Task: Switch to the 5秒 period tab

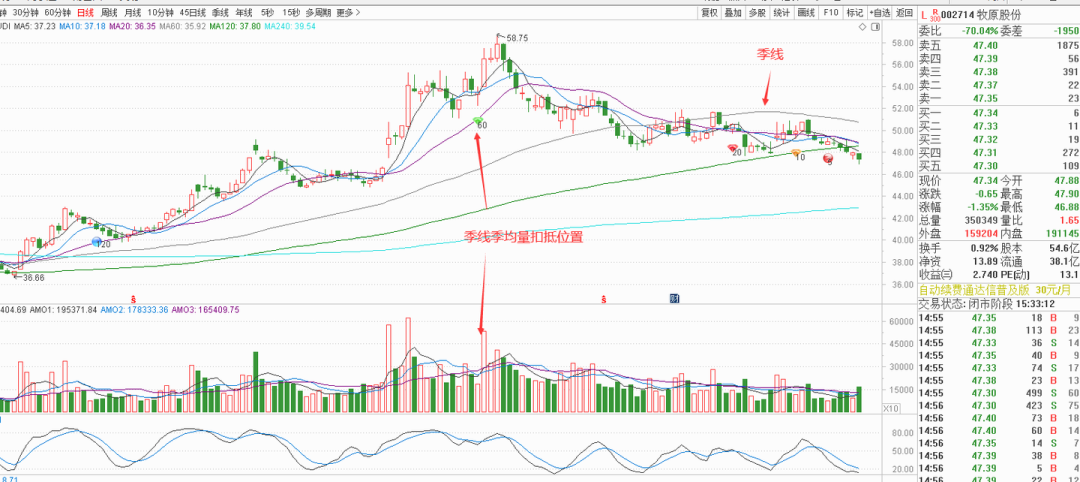Action: click(267, 13)
